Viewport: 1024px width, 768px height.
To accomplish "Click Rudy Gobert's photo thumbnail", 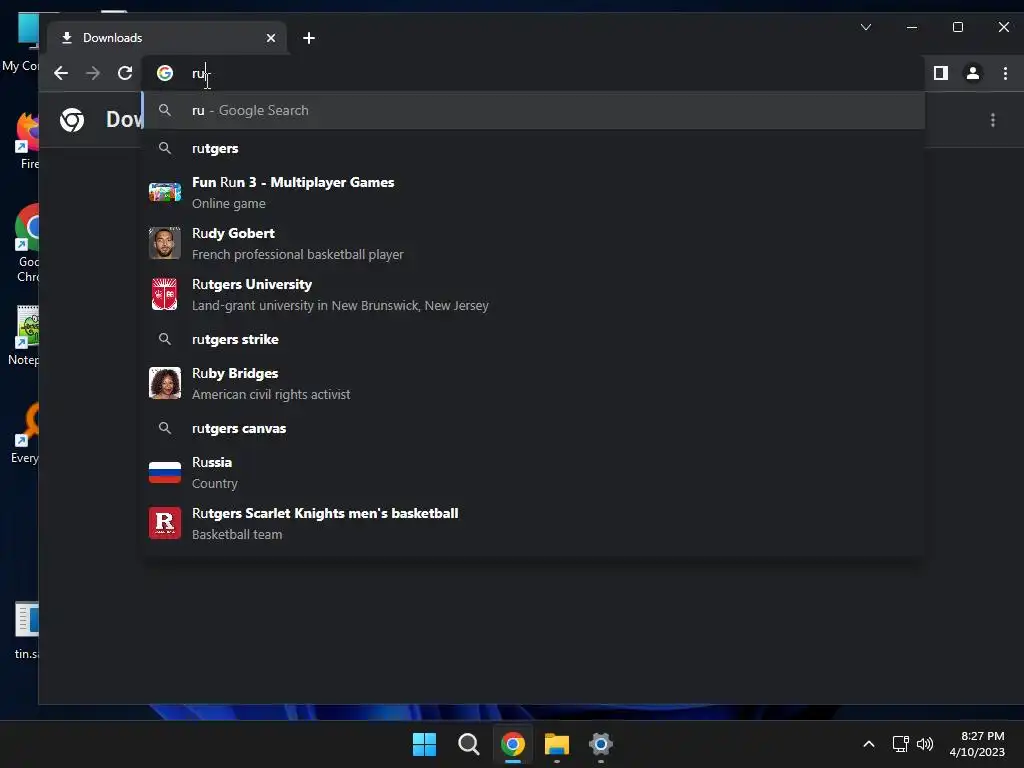I will (x=165, y=243).
